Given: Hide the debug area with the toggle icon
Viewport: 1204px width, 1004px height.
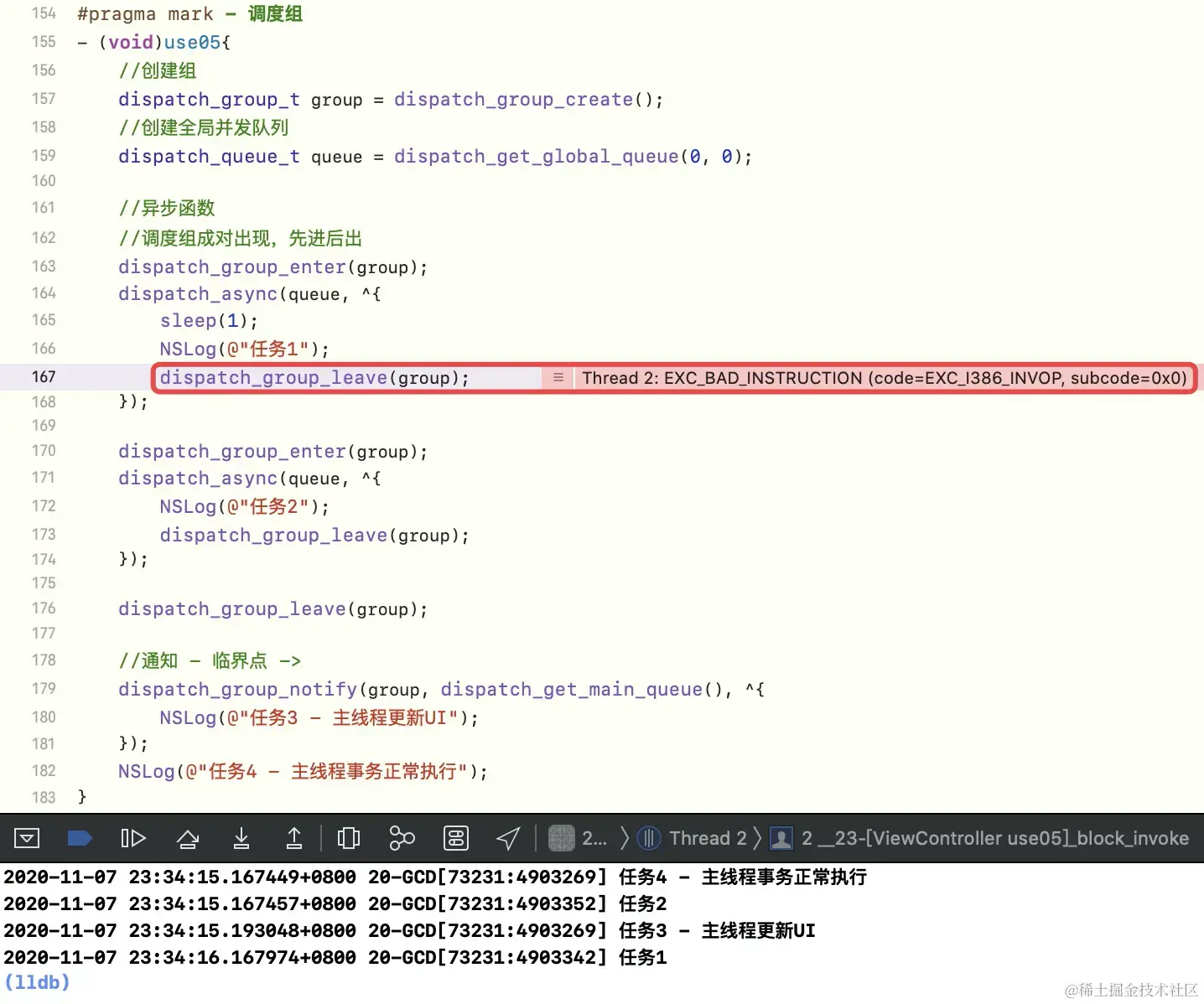Looking at the screenshot, I should tap(27, 838).
